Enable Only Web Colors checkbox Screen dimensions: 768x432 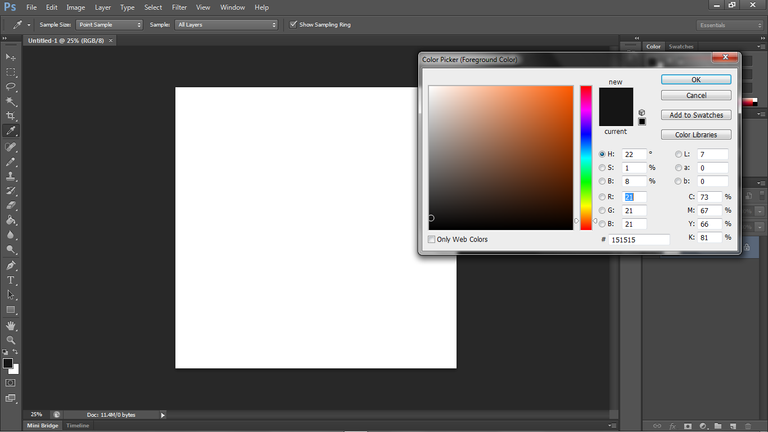pyautogui.click(x=432, y=240)
